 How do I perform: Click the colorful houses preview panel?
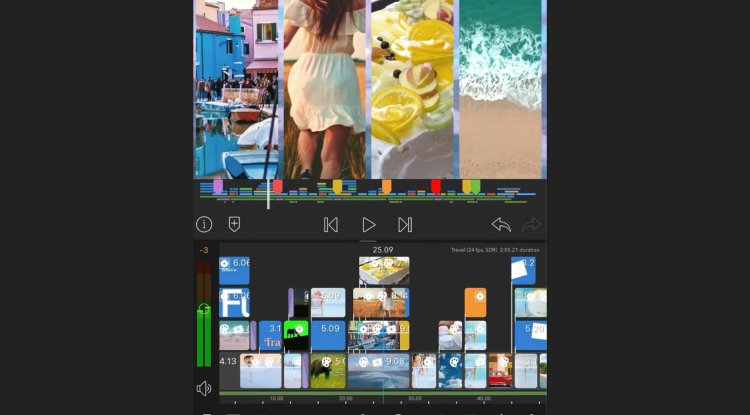coord(236,89)
